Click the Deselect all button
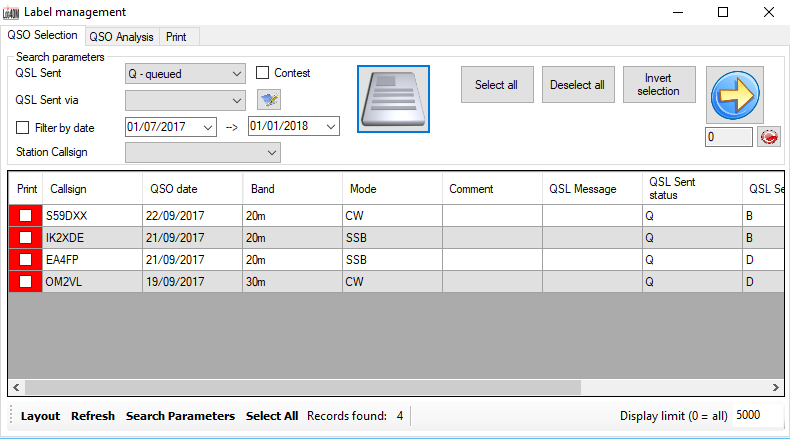This screenshot has height=439, width=790. [578, 85]
